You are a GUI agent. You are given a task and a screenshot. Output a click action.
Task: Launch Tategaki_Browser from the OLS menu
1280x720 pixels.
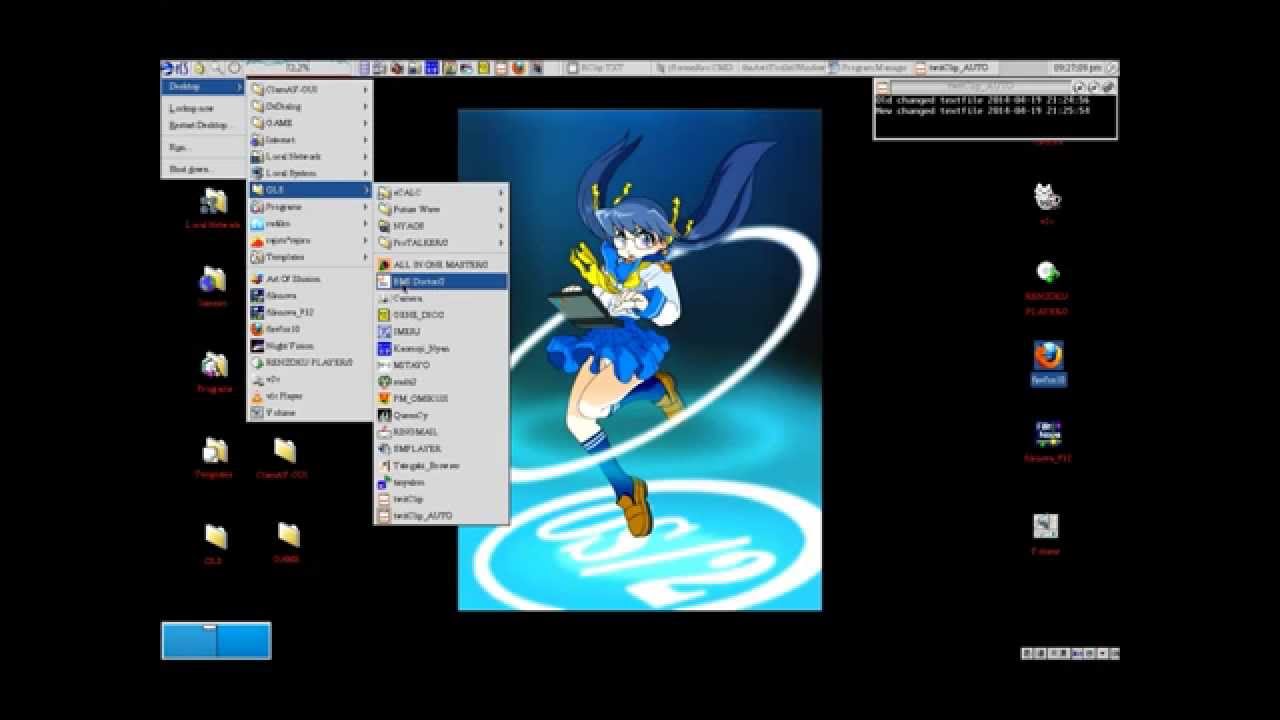point(441,465)
